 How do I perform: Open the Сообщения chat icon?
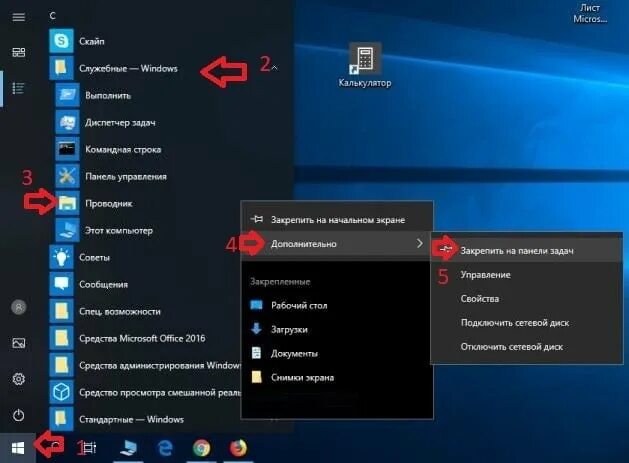[x=61, y=284]
